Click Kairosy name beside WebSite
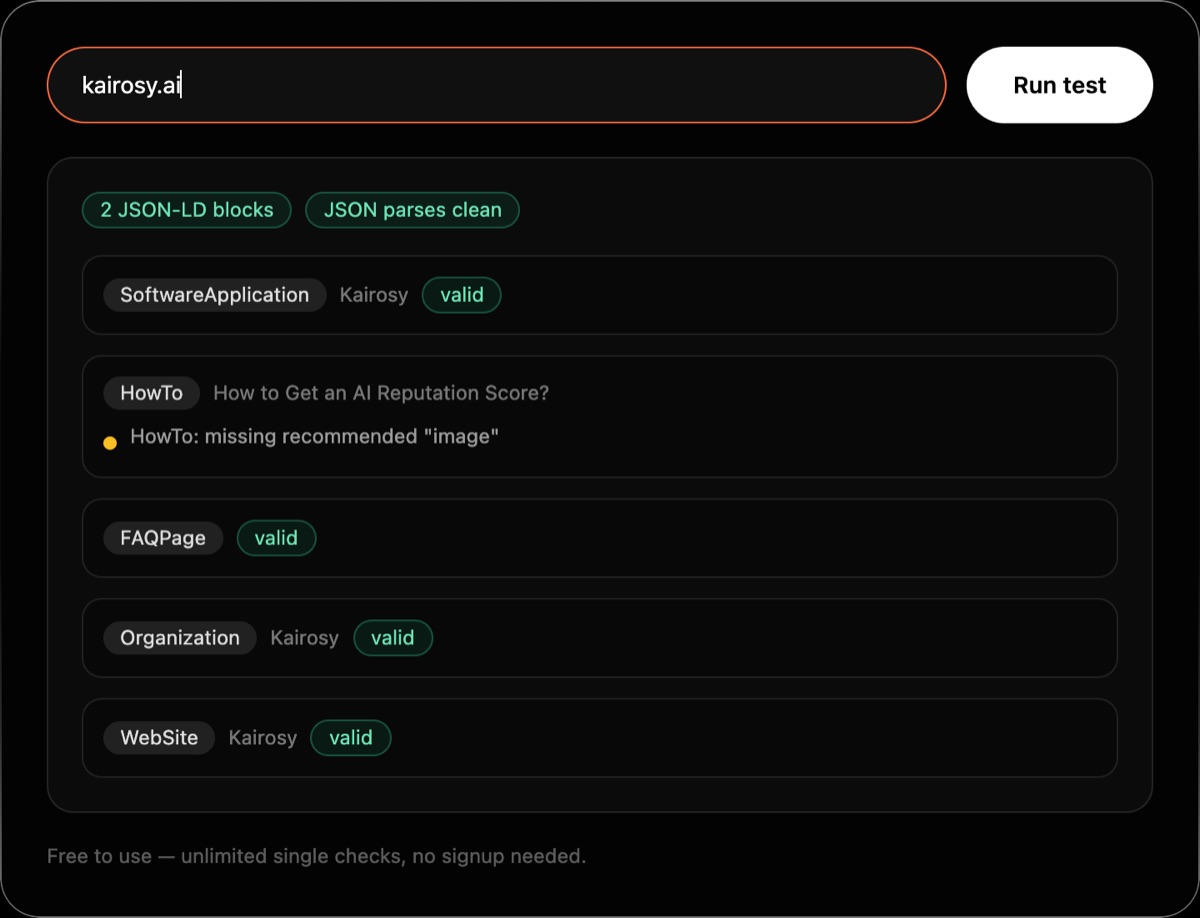 click(x=263, y=738)
